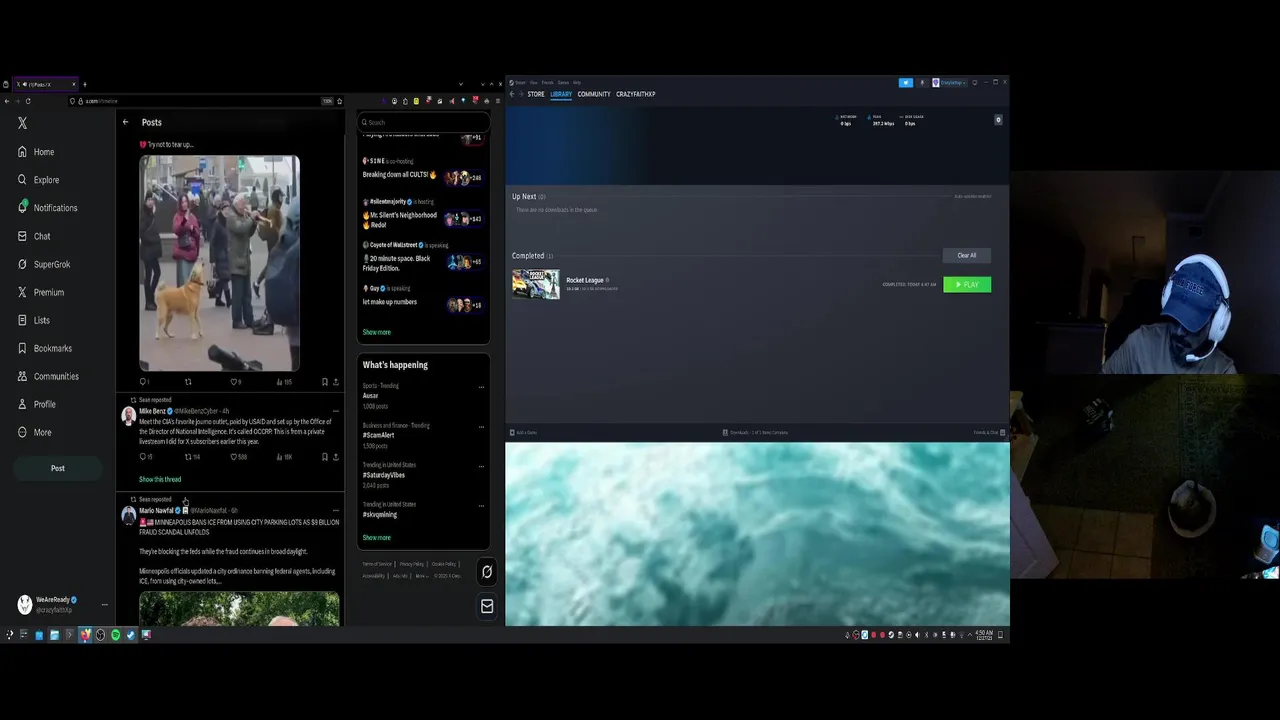Go back using Posts header arrow

(125, 122)
